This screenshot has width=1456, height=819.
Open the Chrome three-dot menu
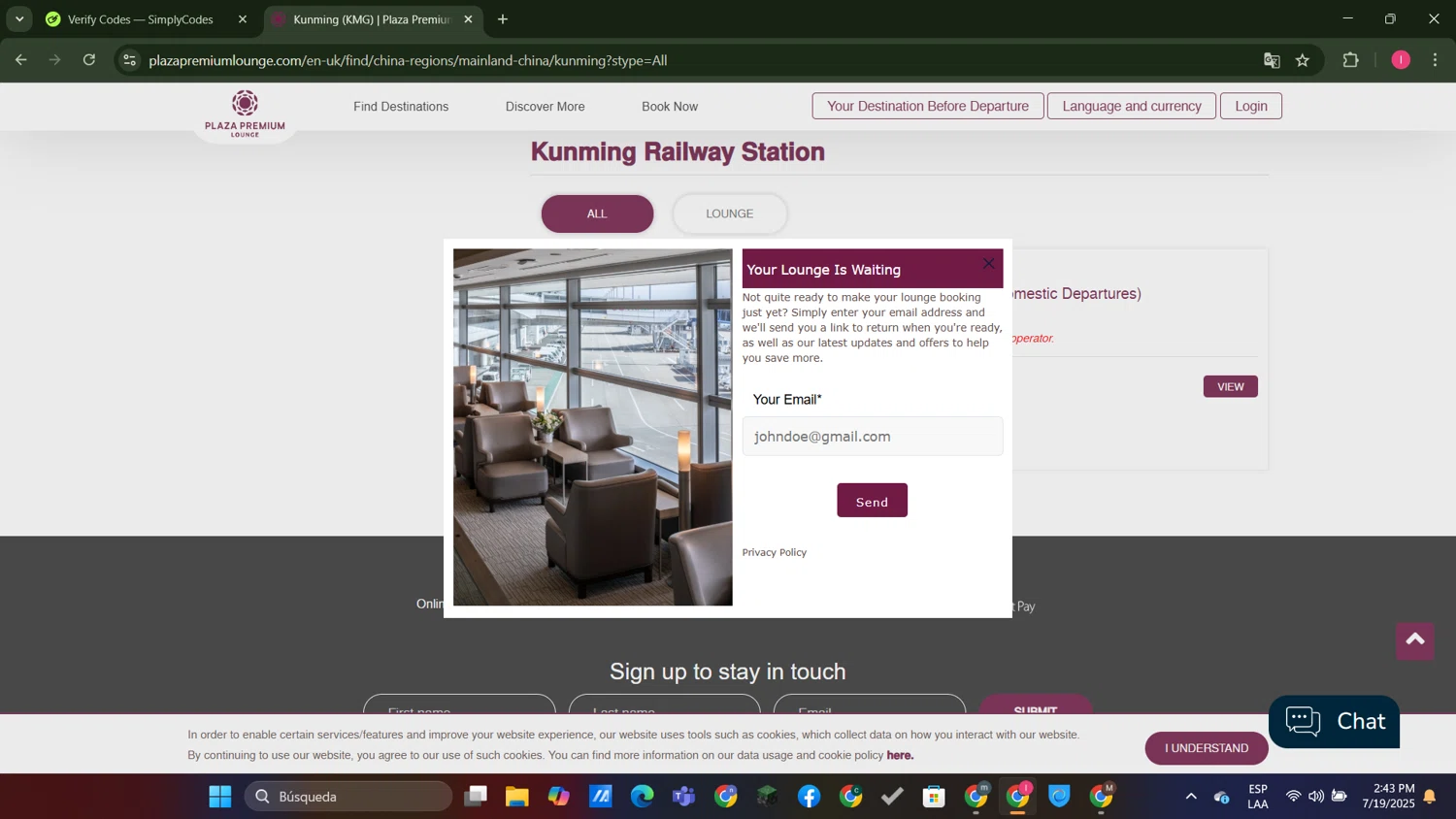click(x=1436, y=60)
